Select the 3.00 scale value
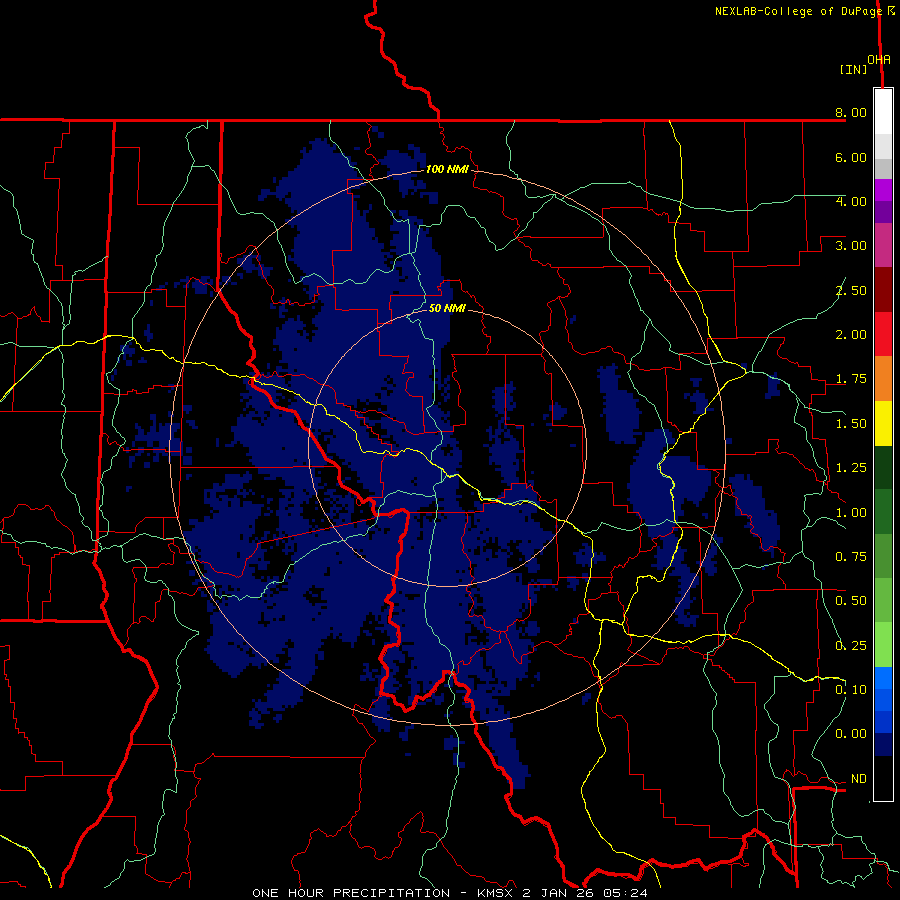This screenshot has height=900, width=900. (x=851, y=246)
